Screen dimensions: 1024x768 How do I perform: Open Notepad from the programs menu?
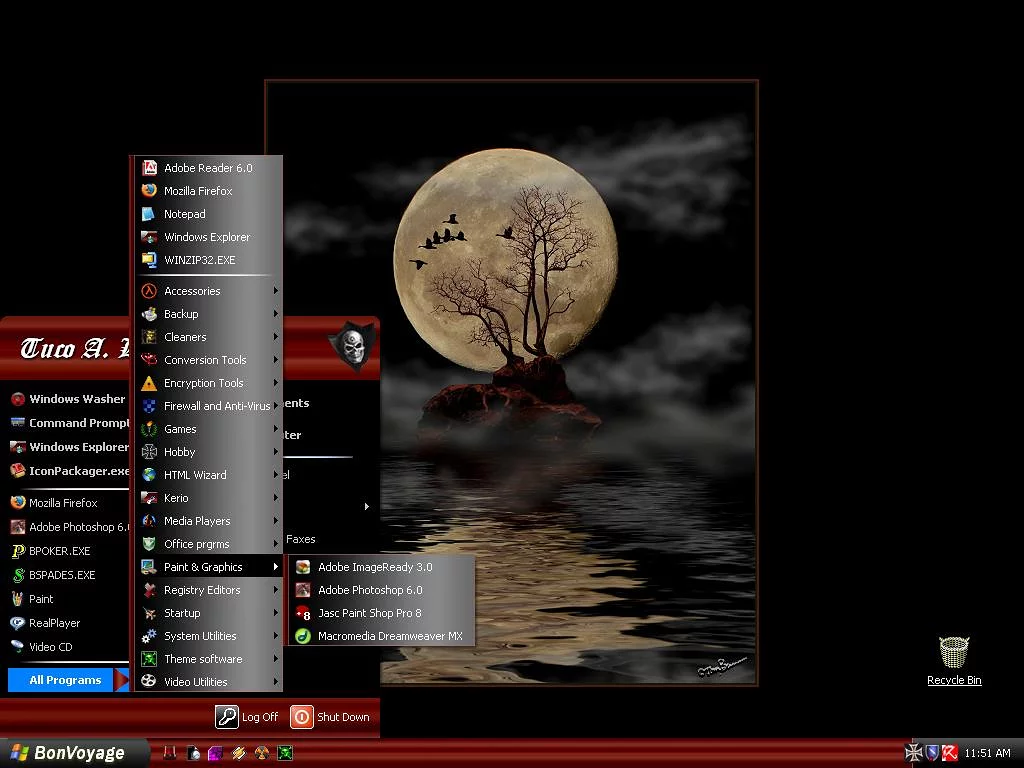click(x=184, y=214)
